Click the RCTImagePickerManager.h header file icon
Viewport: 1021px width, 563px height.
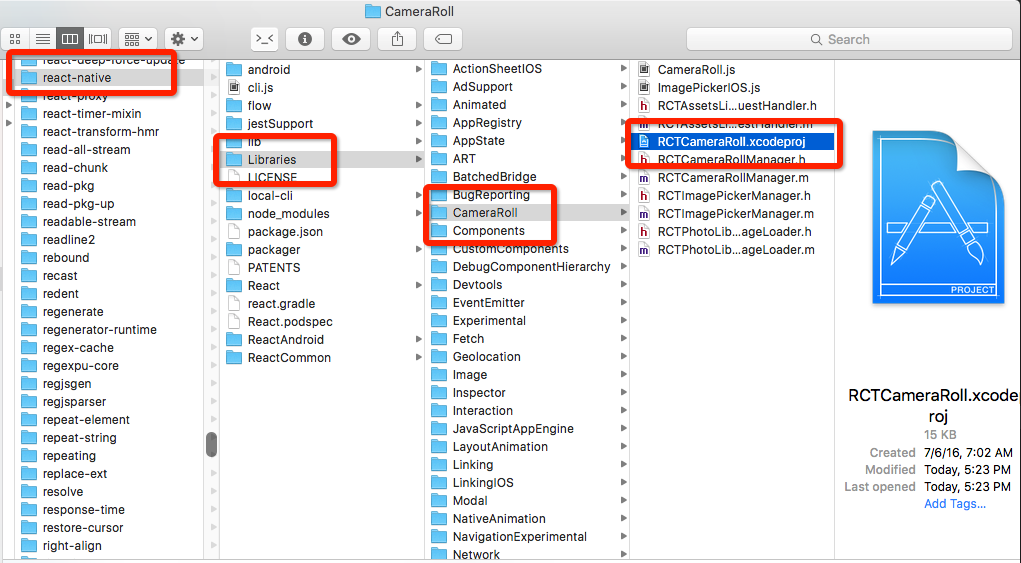tap(645, 195)
